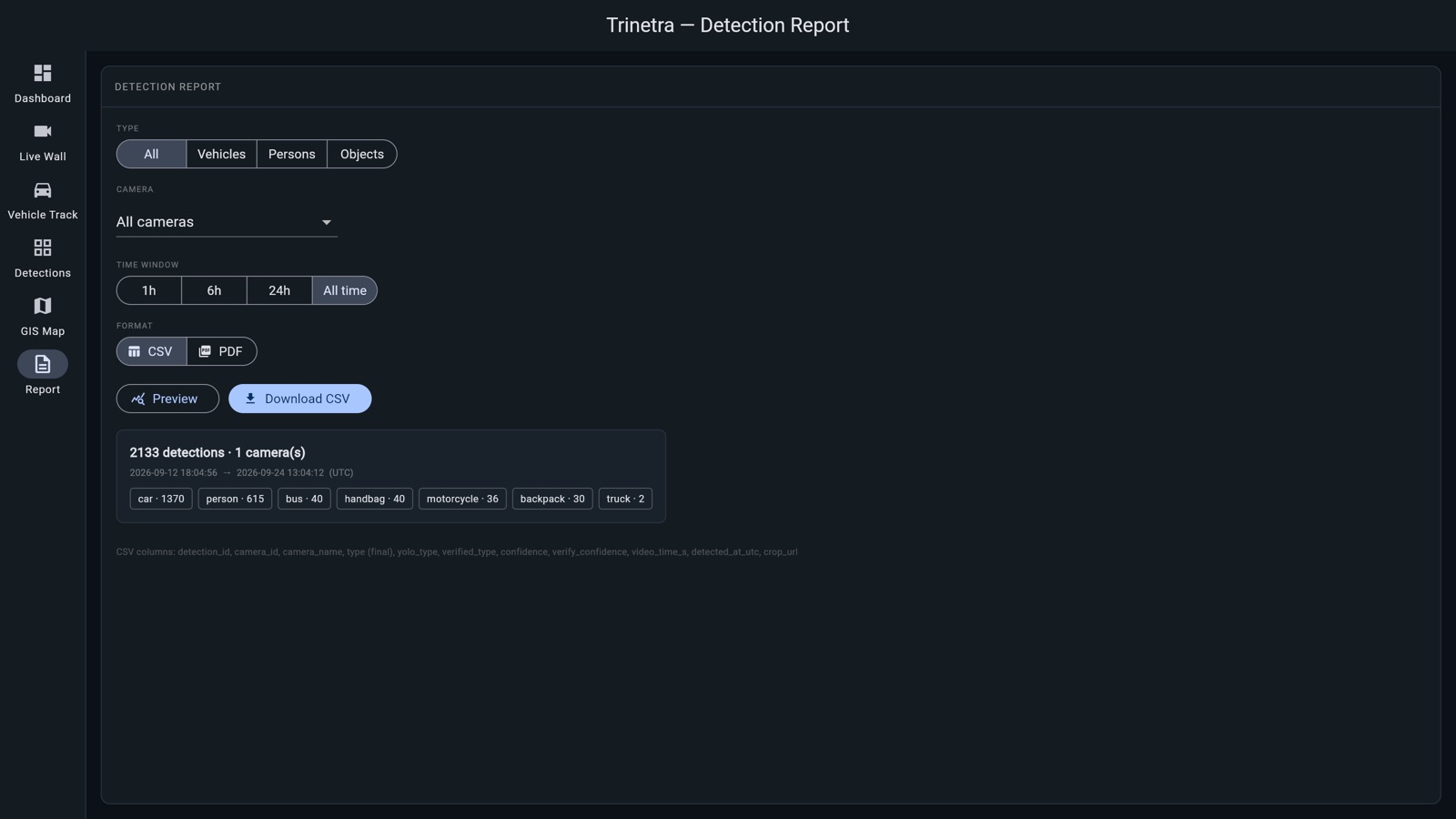Filter detection type to Objects
This screenshot has width=1456, height=819.
point(362,154)
